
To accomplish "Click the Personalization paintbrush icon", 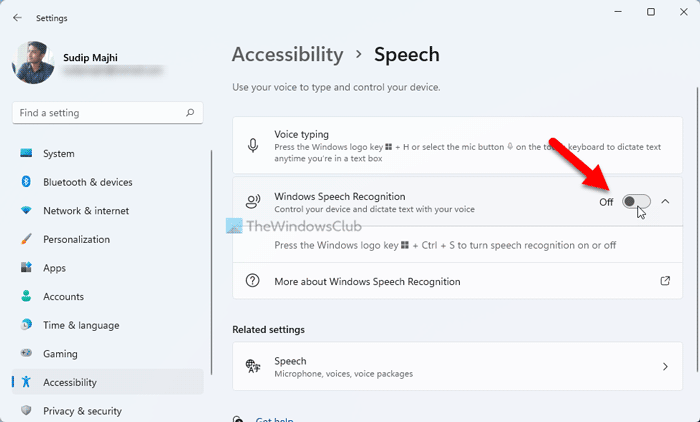I will [26, 239].
